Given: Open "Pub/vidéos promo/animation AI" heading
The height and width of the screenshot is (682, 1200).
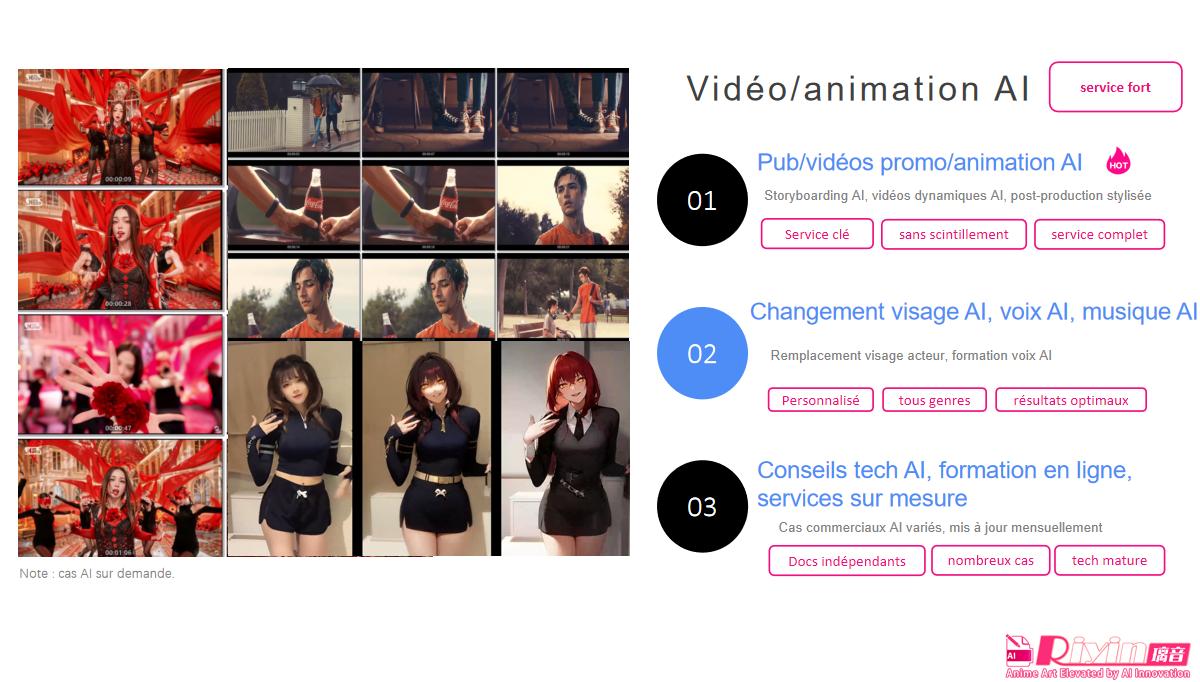Looking at the screenshot, I should pyautogui.click(x=920, y=162).
